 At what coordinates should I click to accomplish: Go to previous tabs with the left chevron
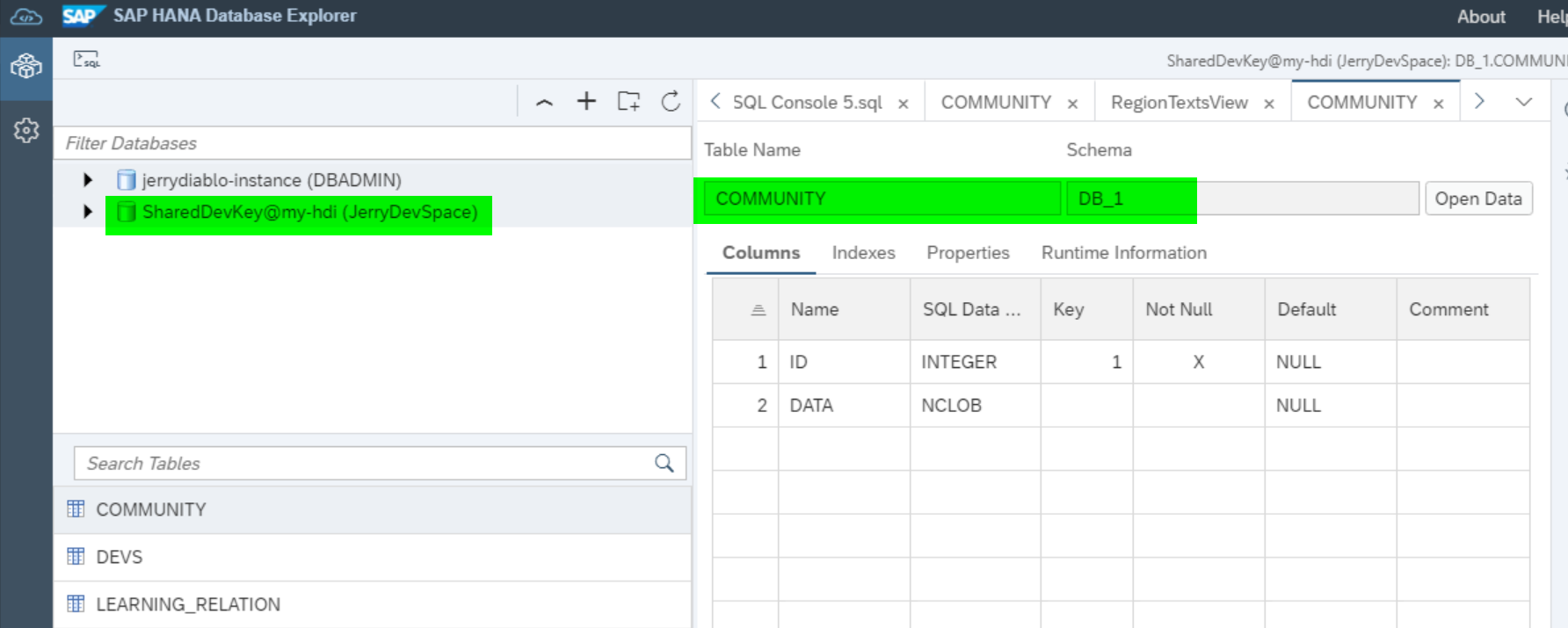click(x=715, y=101)
